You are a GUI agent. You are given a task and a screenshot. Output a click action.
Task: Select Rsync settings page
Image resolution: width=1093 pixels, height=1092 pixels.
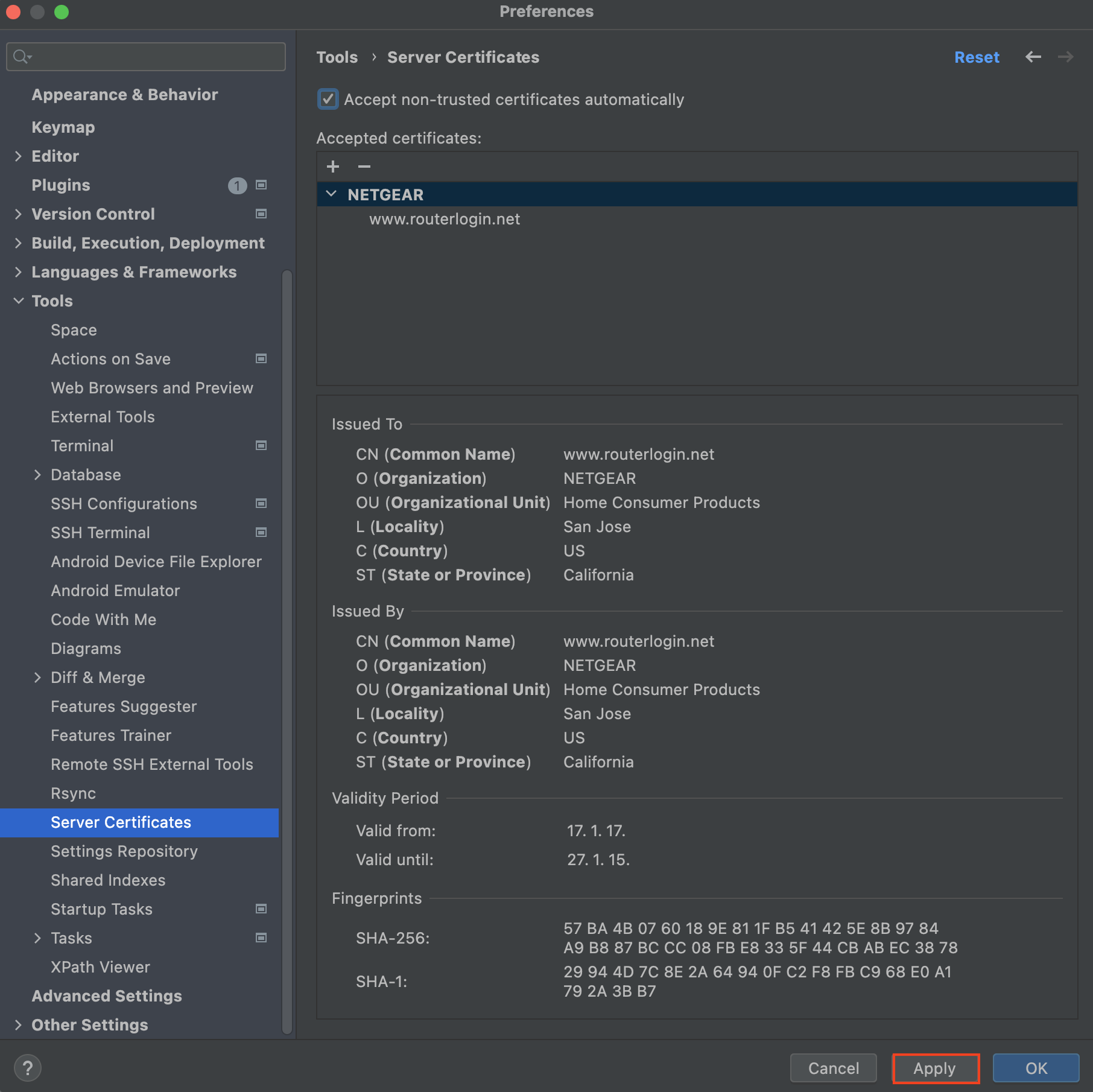[x=73, y=793]
